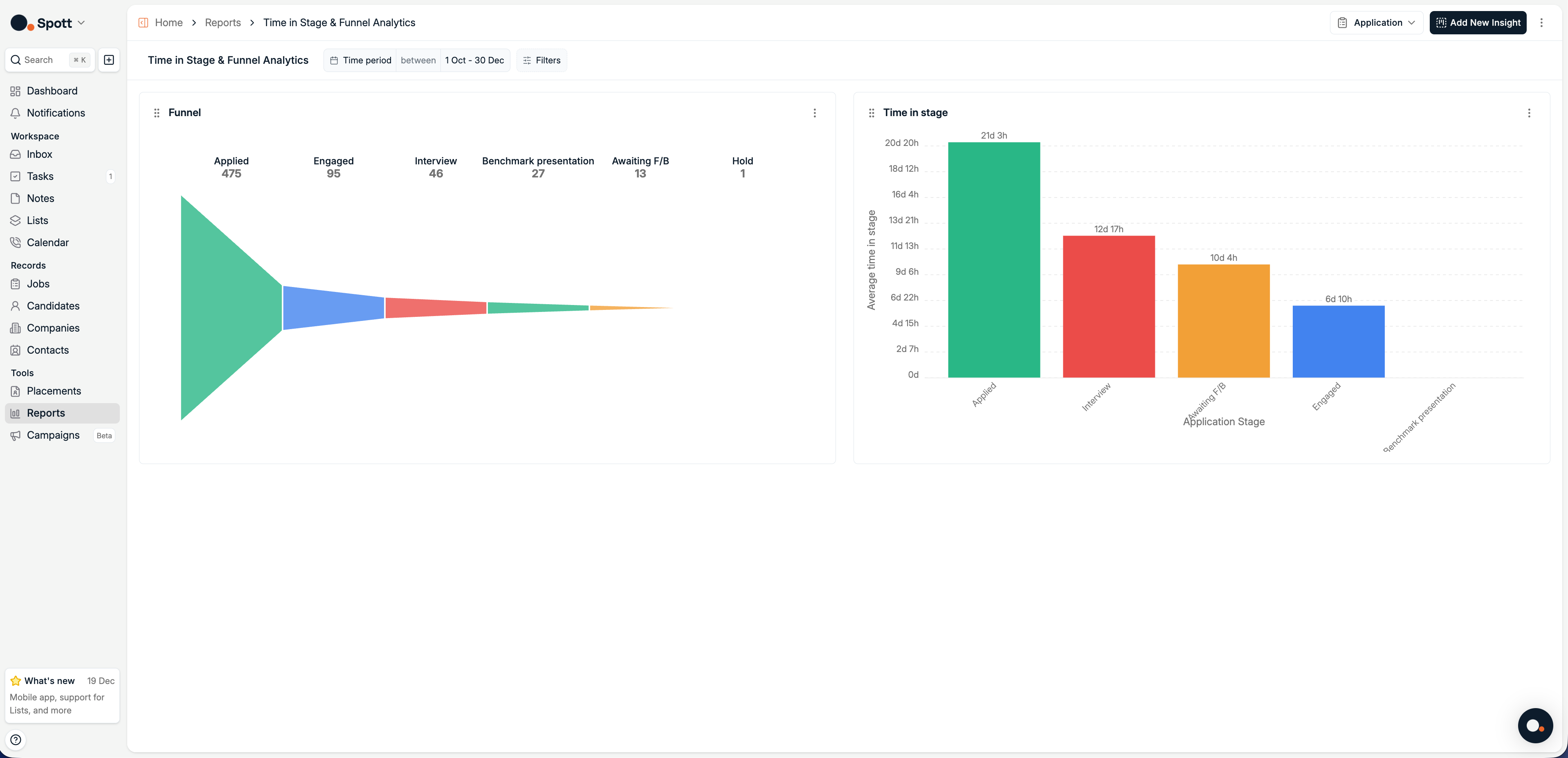The image size is (1568, 758).
Task: Open the Time in stage card options menu
Action: click(x=1528, y=112)
